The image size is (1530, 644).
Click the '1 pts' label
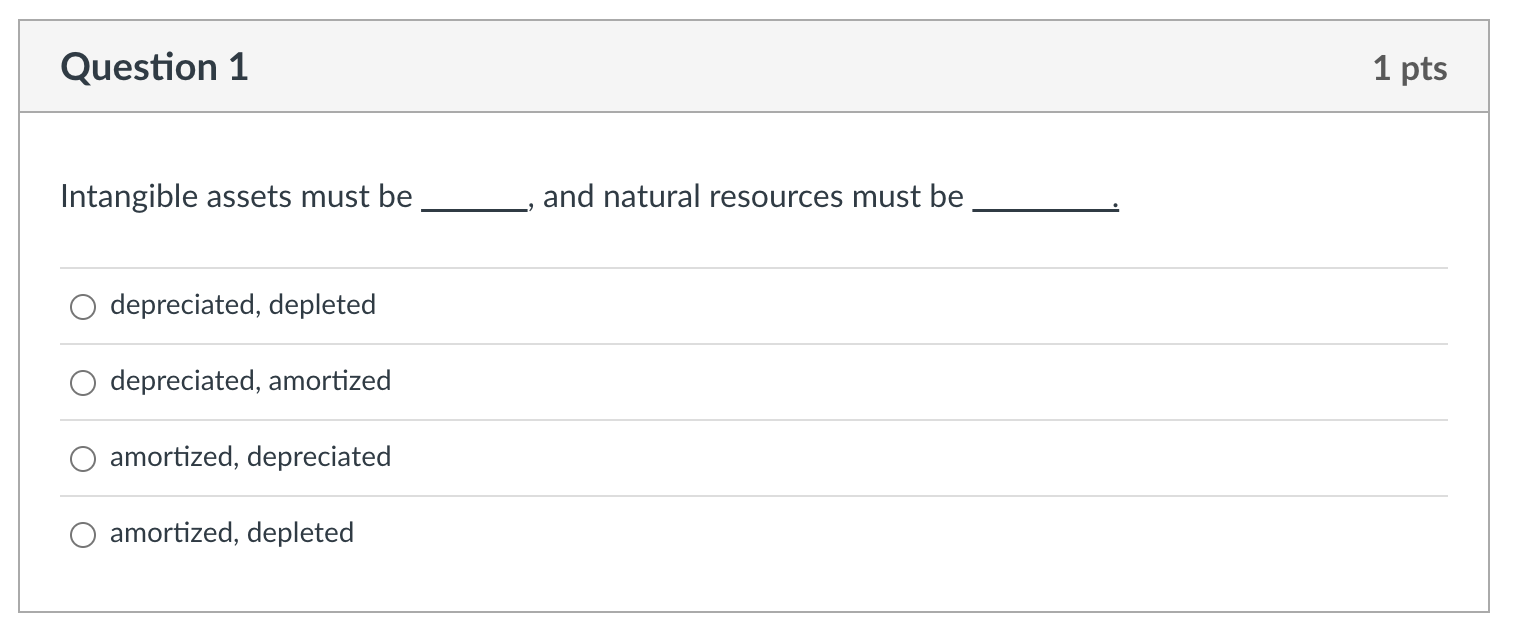1411,68
